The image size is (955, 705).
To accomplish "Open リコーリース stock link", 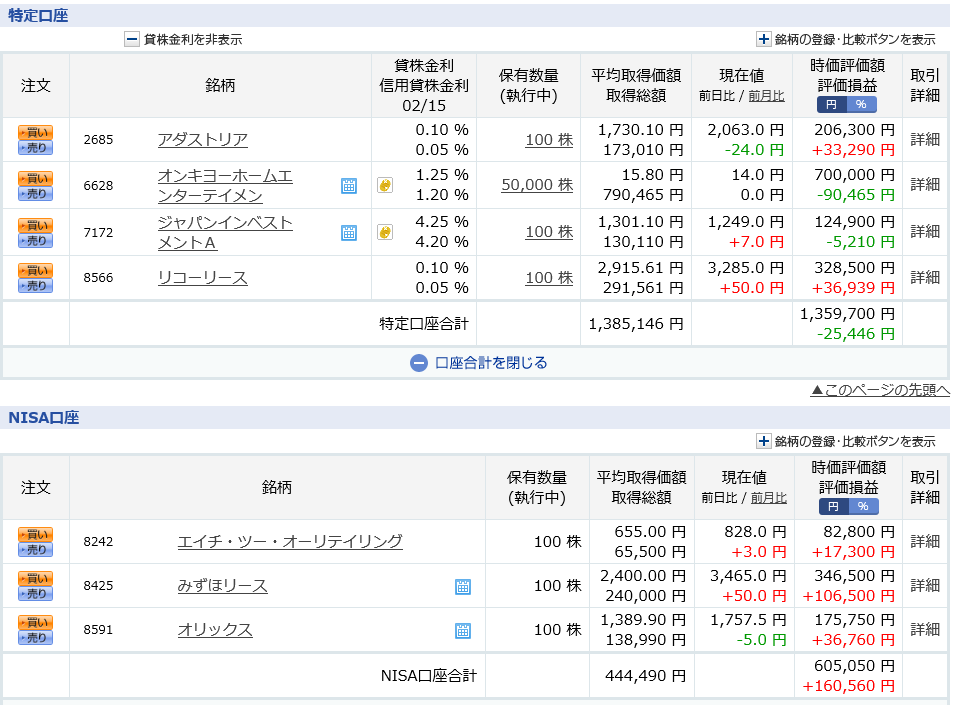I will tap(203, 278).
